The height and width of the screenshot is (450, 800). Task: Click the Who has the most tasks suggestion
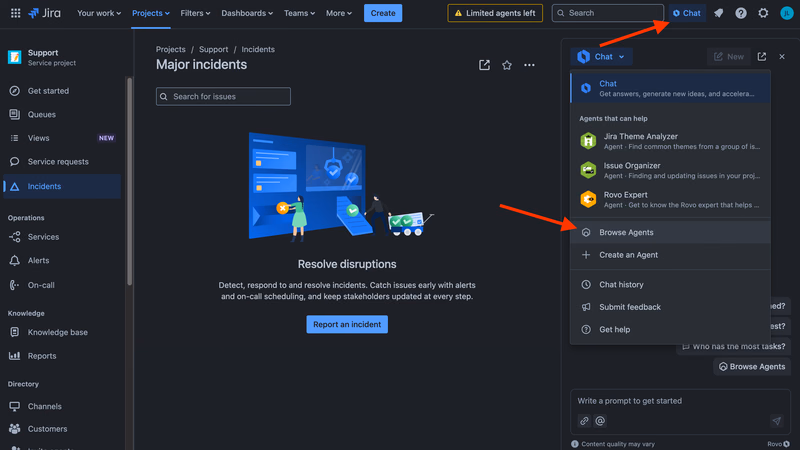tap(734, 346)
